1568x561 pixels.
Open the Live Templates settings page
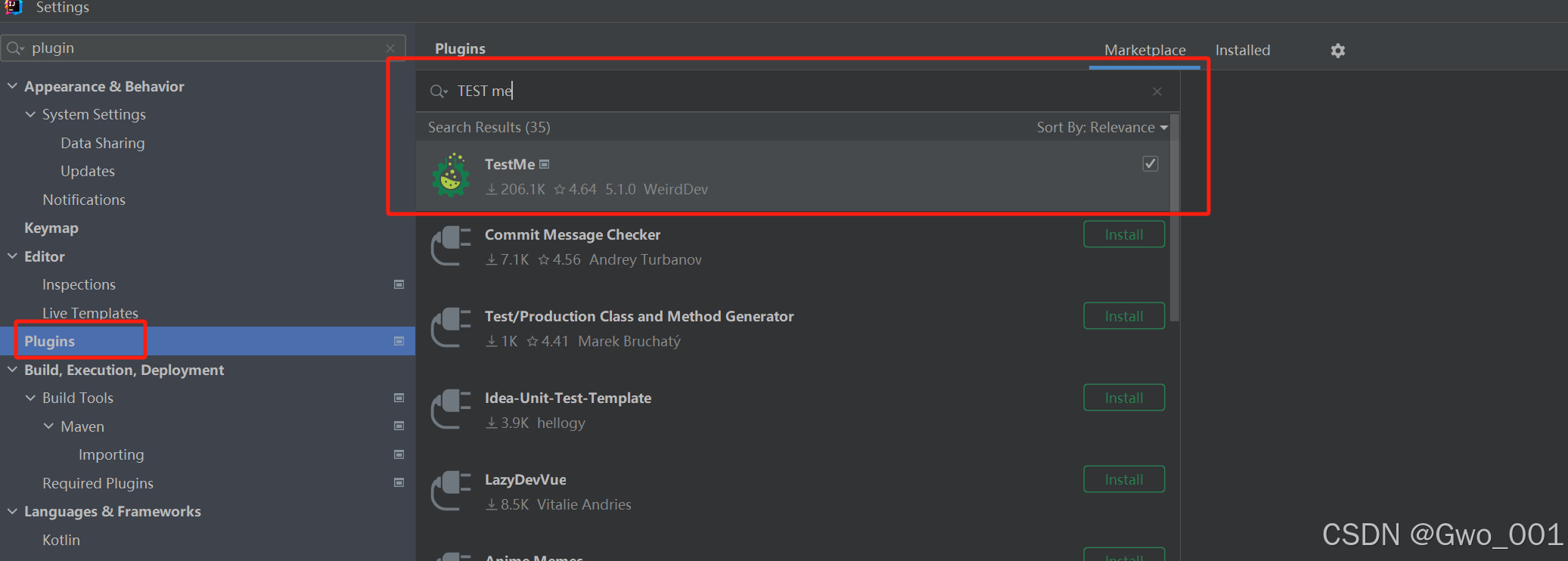click(90, 313)
